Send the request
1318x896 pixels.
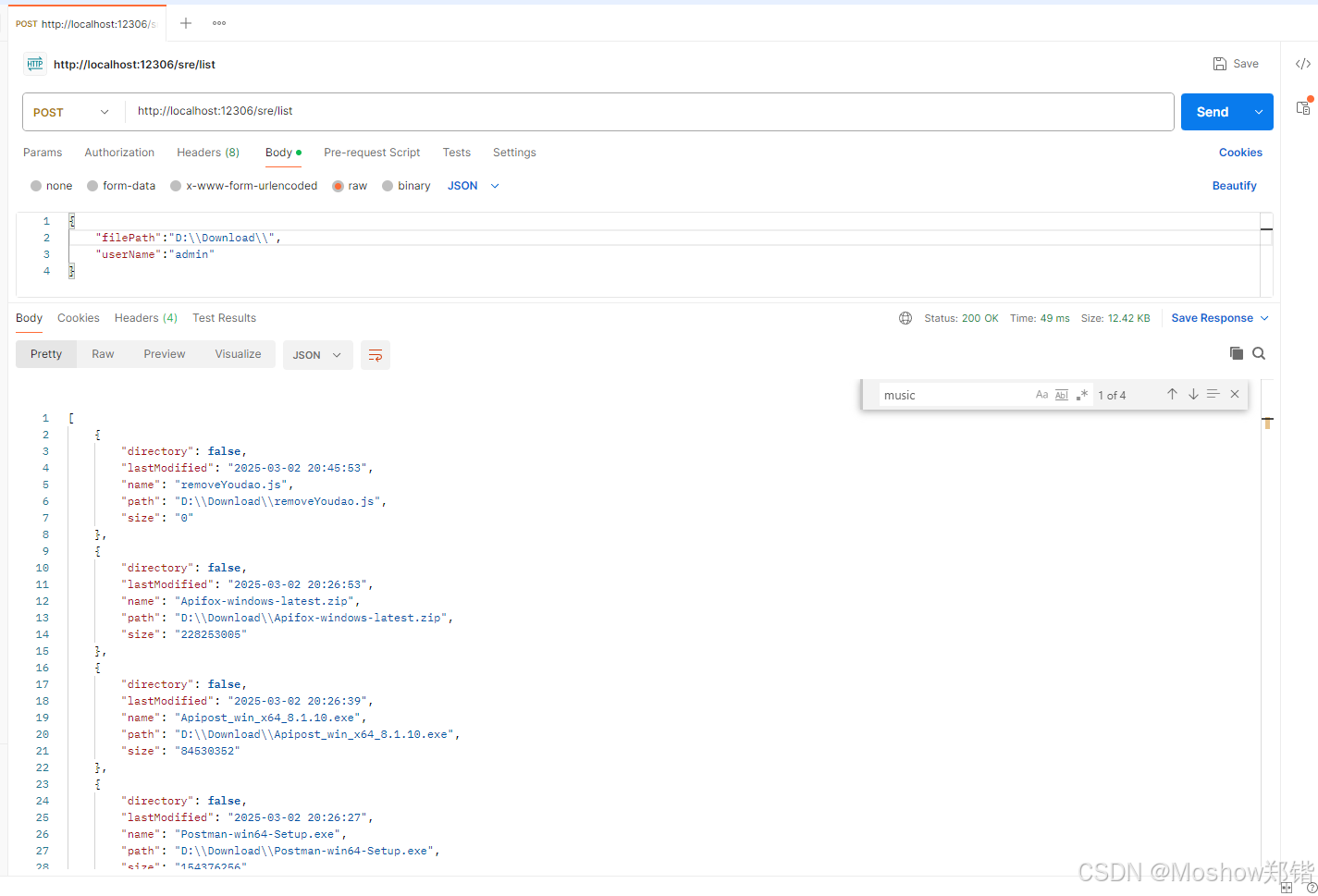coord(1213,110)
